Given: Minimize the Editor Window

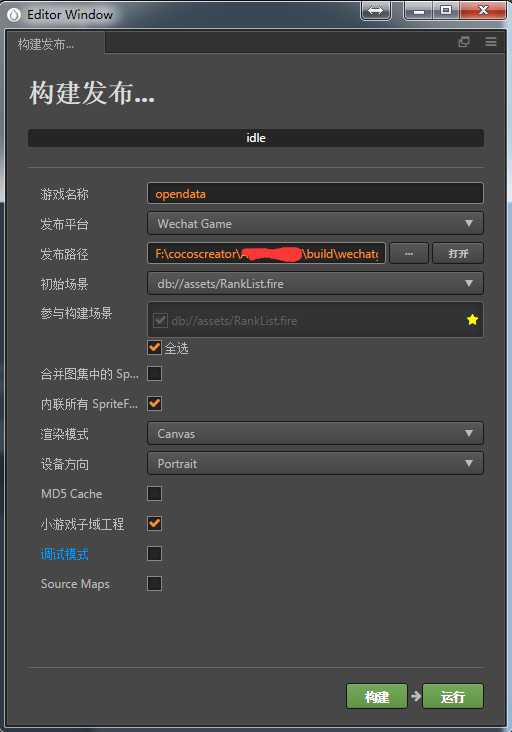Looking at the screenshot, I should tap(419, 10).
